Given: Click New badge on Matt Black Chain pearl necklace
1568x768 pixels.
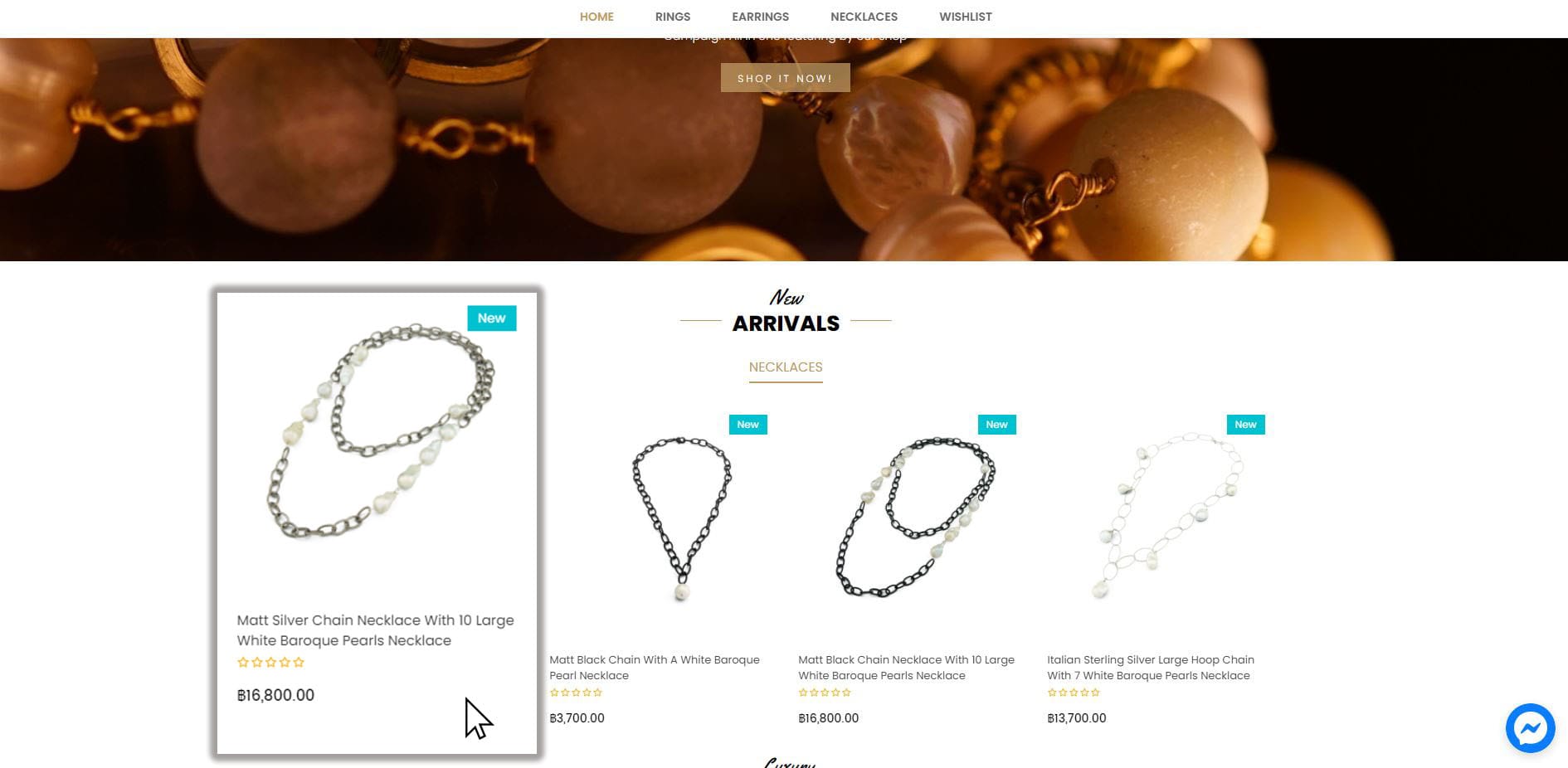Looking at the screenshot, I should click(x=747, y=425).
